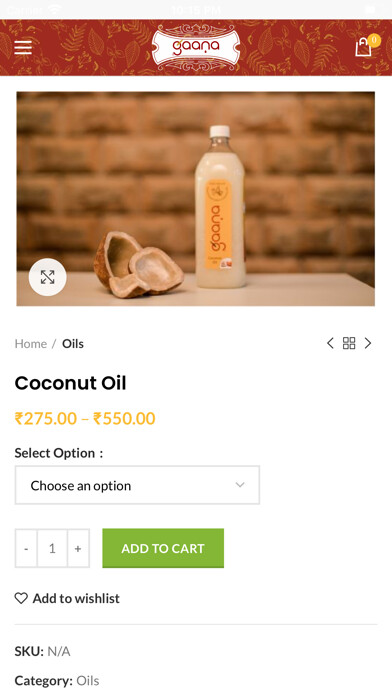Open the Choose an option dropdown

pos(137,485)
